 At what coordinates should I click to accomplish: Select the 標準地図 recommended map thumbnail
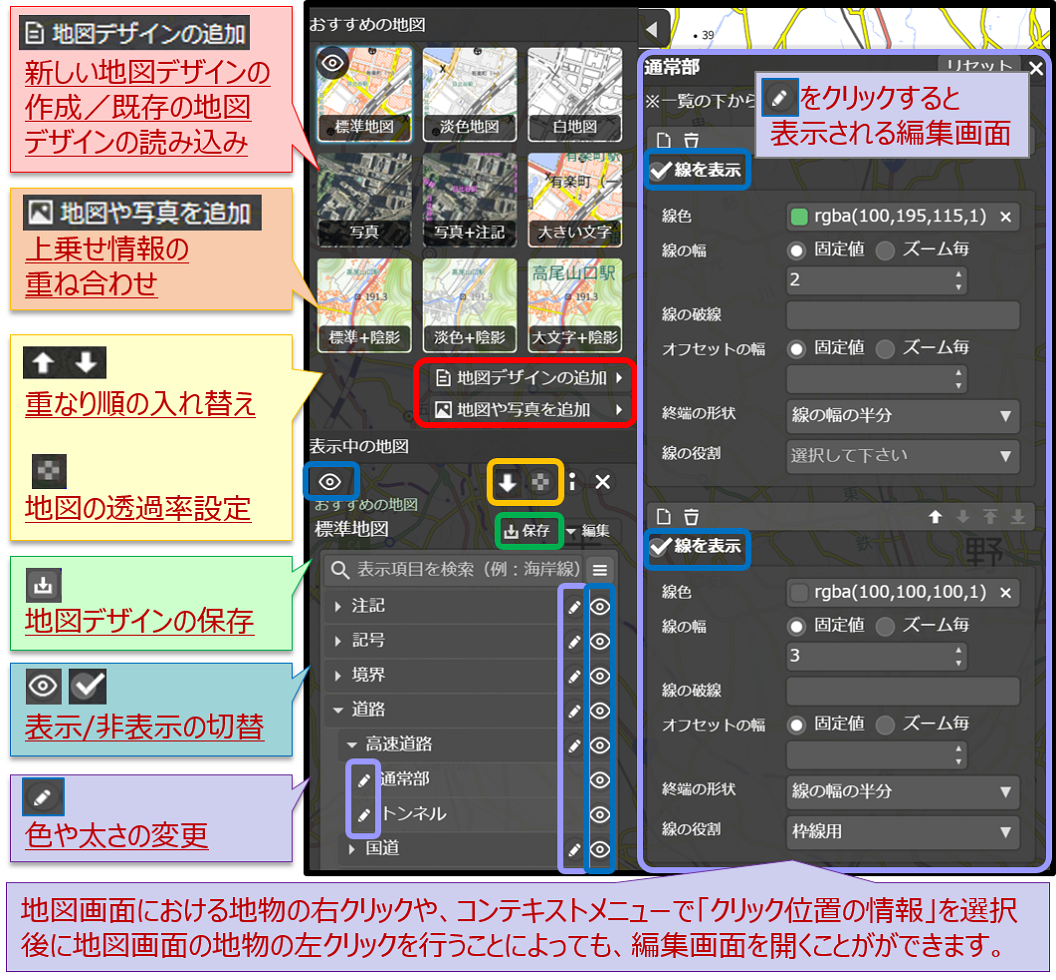coord(364,94)
